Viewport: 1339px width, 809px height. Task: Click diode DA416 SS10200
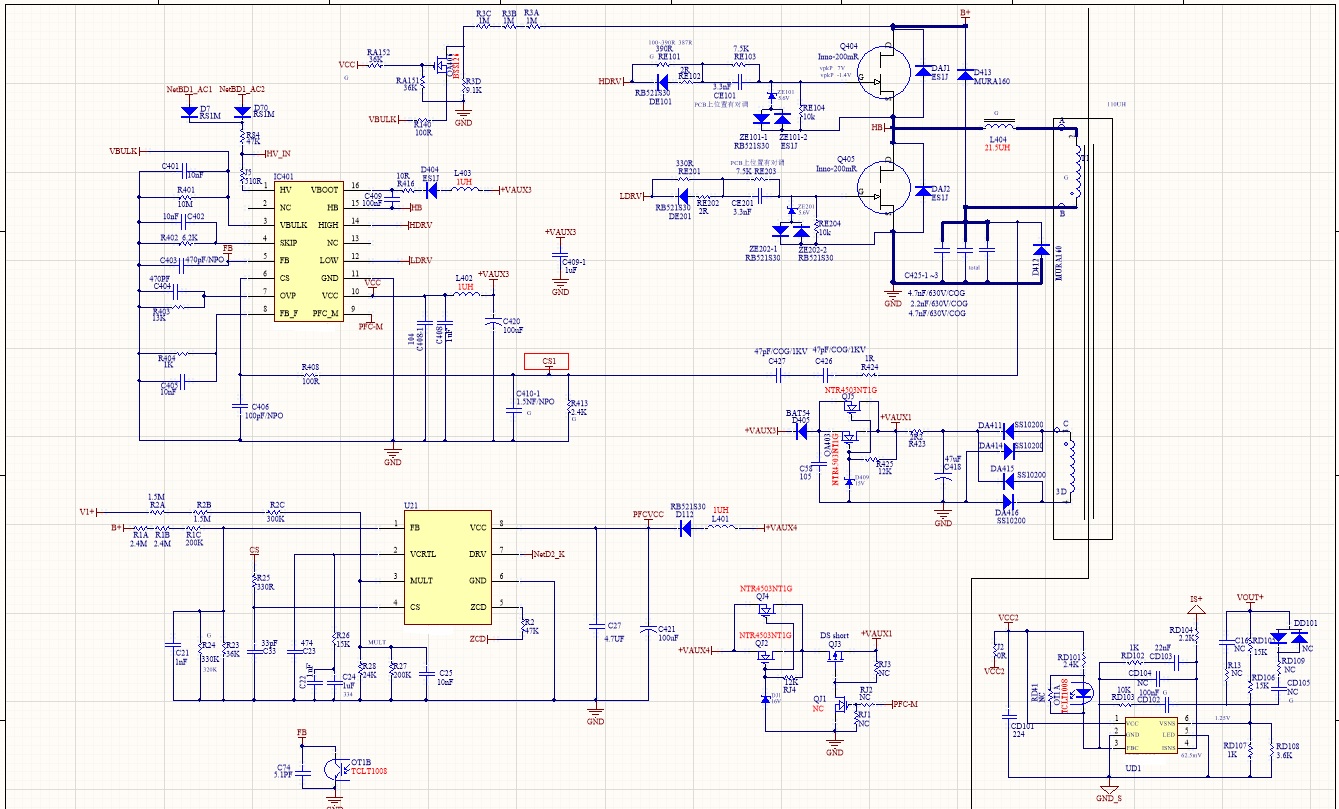1008,501
